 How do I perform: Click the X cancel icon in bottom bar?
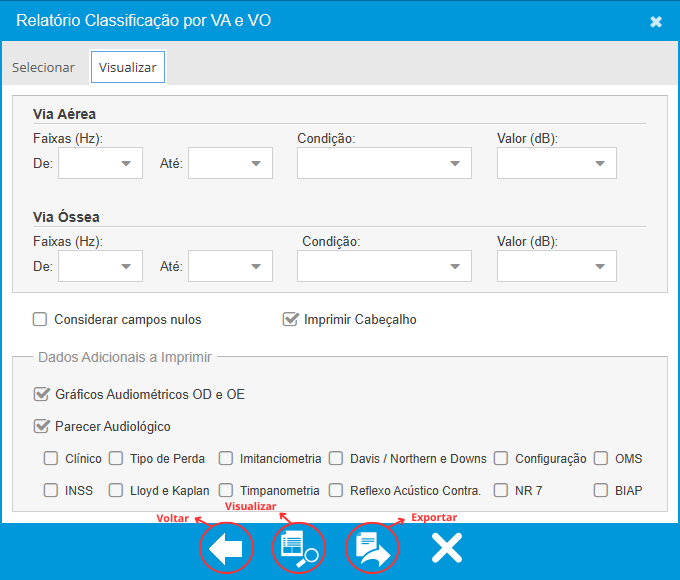click(x=446, y=549)
